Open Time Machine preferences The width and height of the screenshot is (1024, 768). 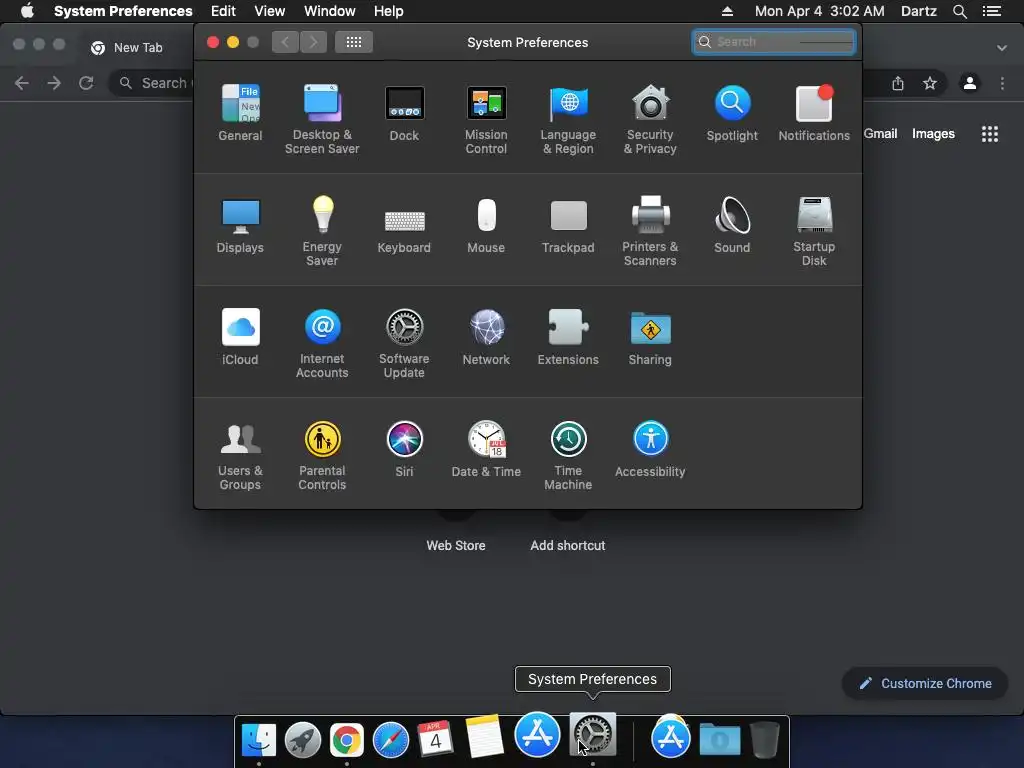click(568, 455)
